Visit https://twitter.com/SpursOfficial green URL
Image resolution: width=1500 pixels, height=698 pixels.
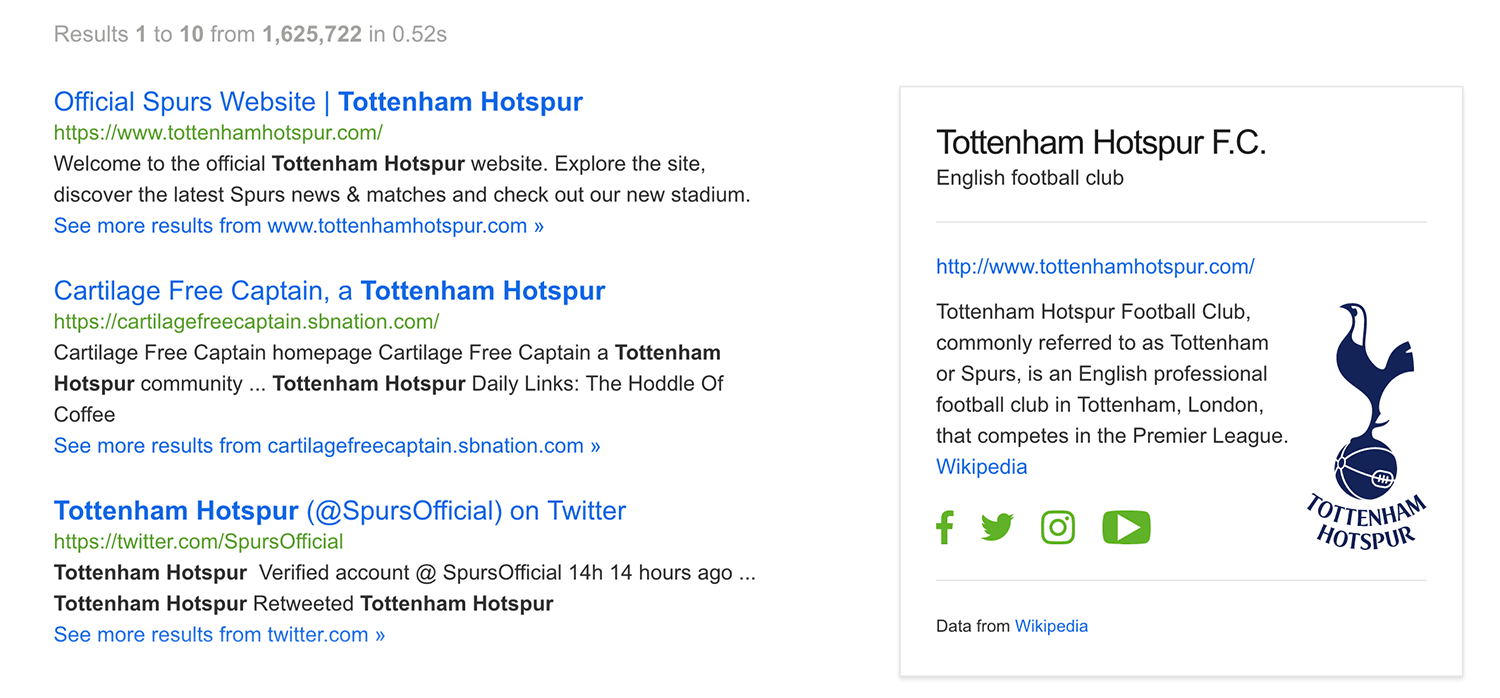click(199, 542)
